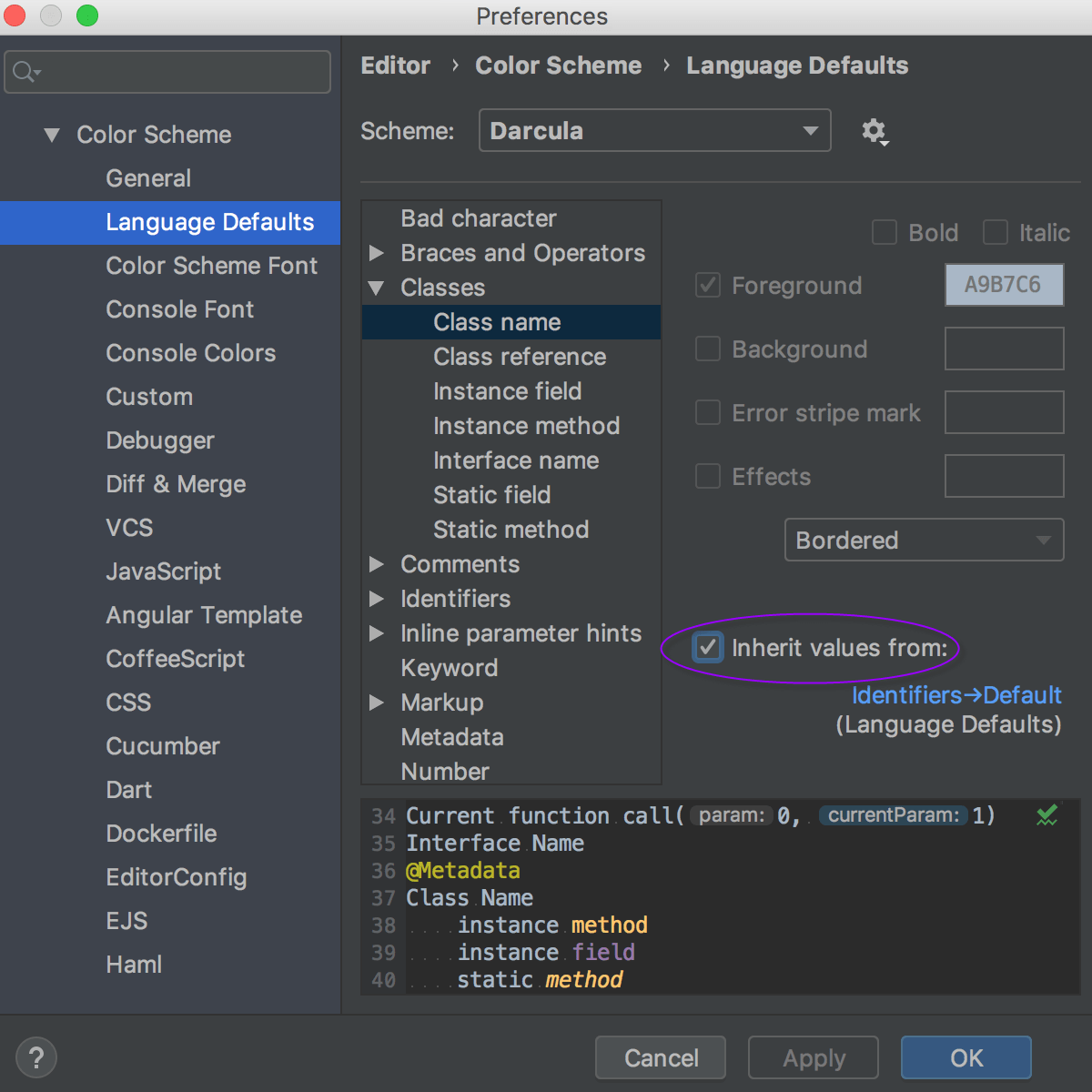Toggle the Italic checkbox
1092x1092 pixels.
point(996,232)
